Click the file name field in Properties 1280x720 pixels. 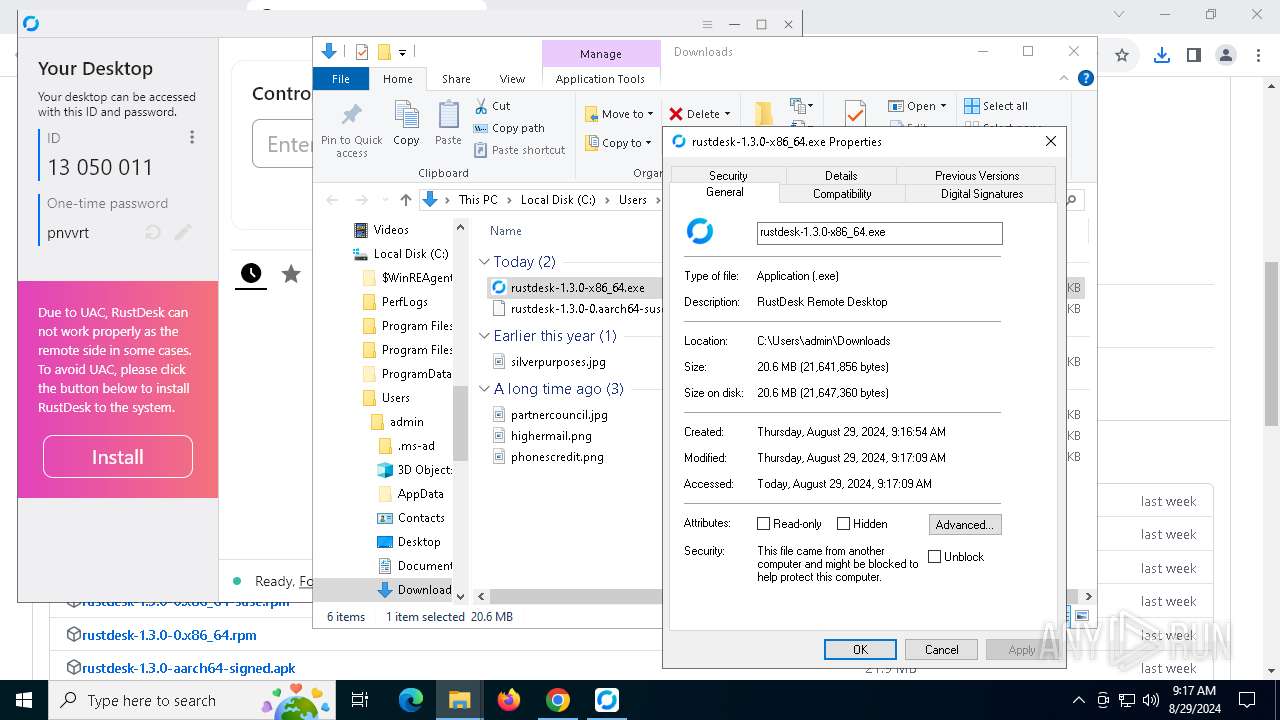pyautogui.click(x=880, y=232)
